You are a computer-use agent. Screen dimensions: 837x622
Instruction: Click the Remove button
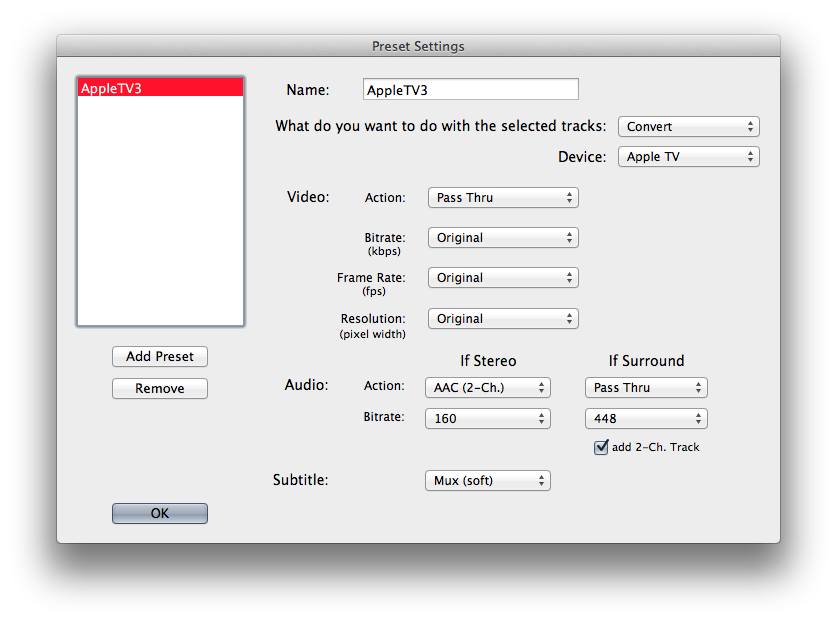point(160,389)
